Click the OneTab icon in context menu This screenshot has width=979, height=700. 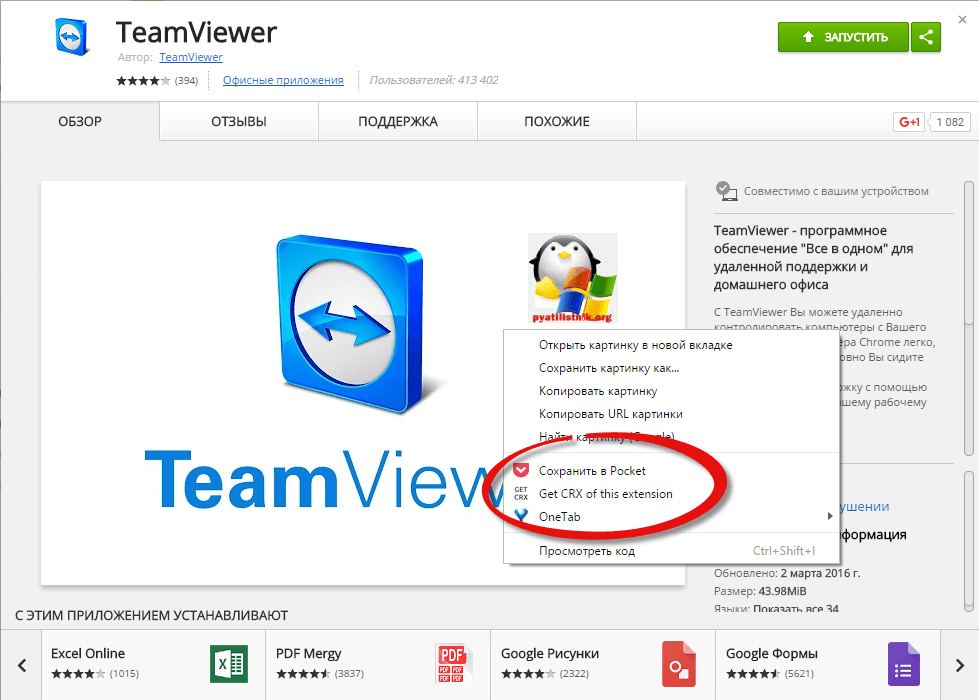[x=521, y=516]
